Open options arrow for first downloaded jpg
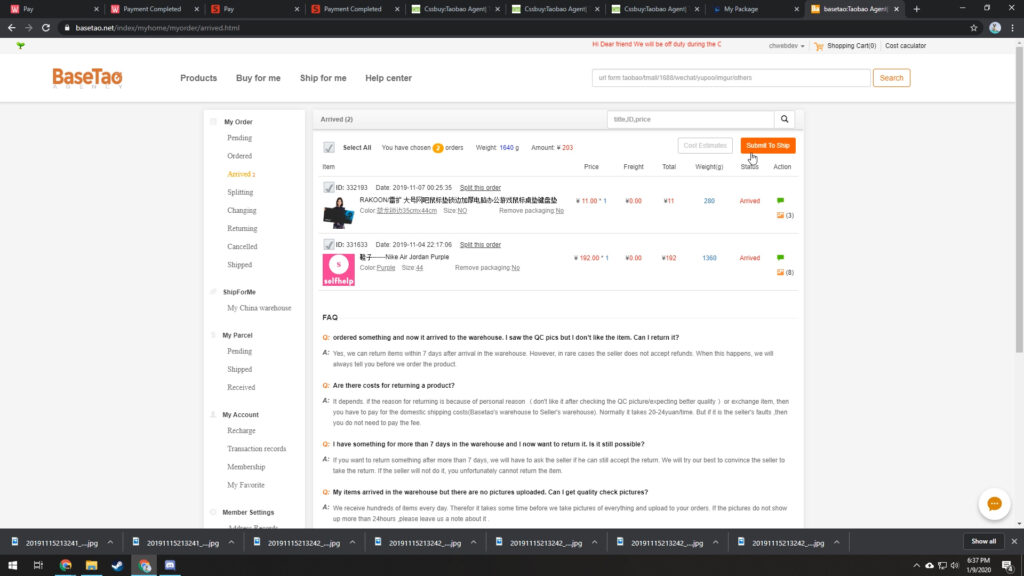The width and height of the screenshot is (1024, 576). point(110,542)
